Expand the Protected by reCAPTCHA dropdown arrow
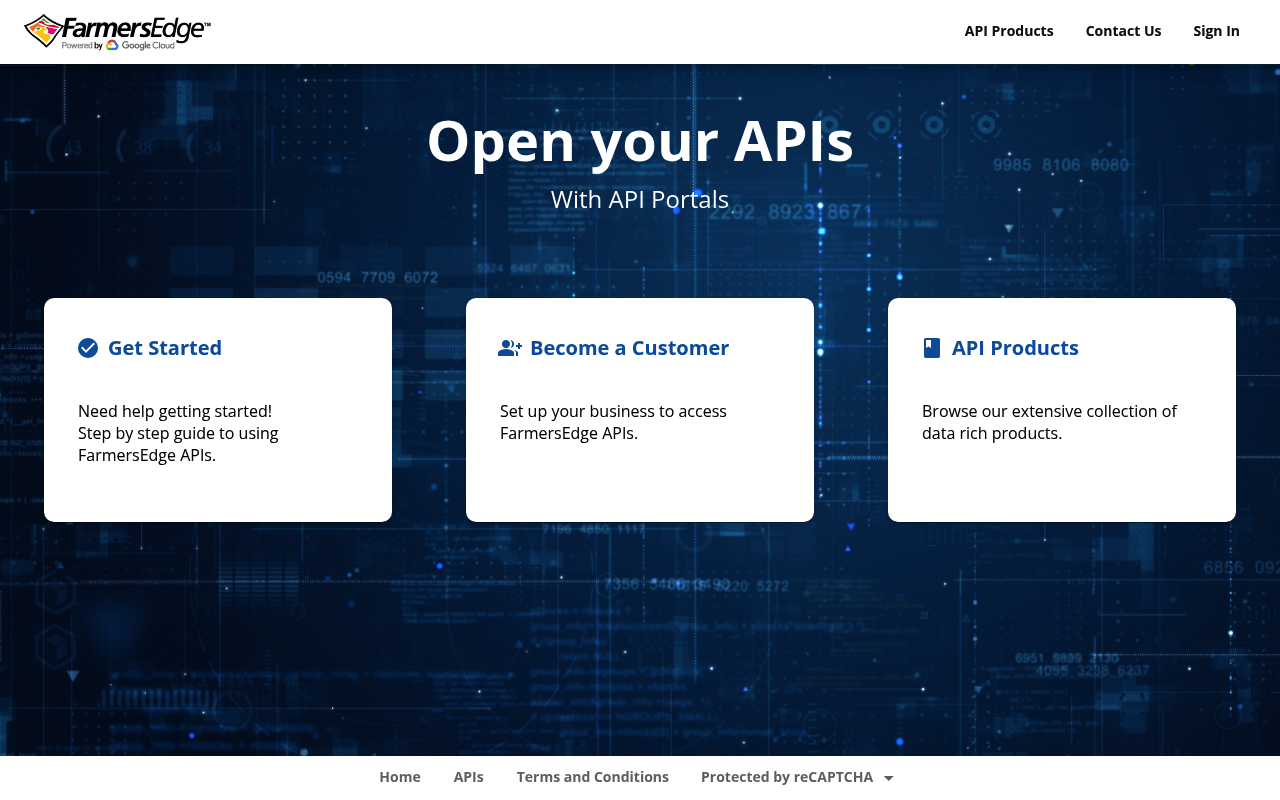Screen dimensions: 1280x800 click(888, 778)
